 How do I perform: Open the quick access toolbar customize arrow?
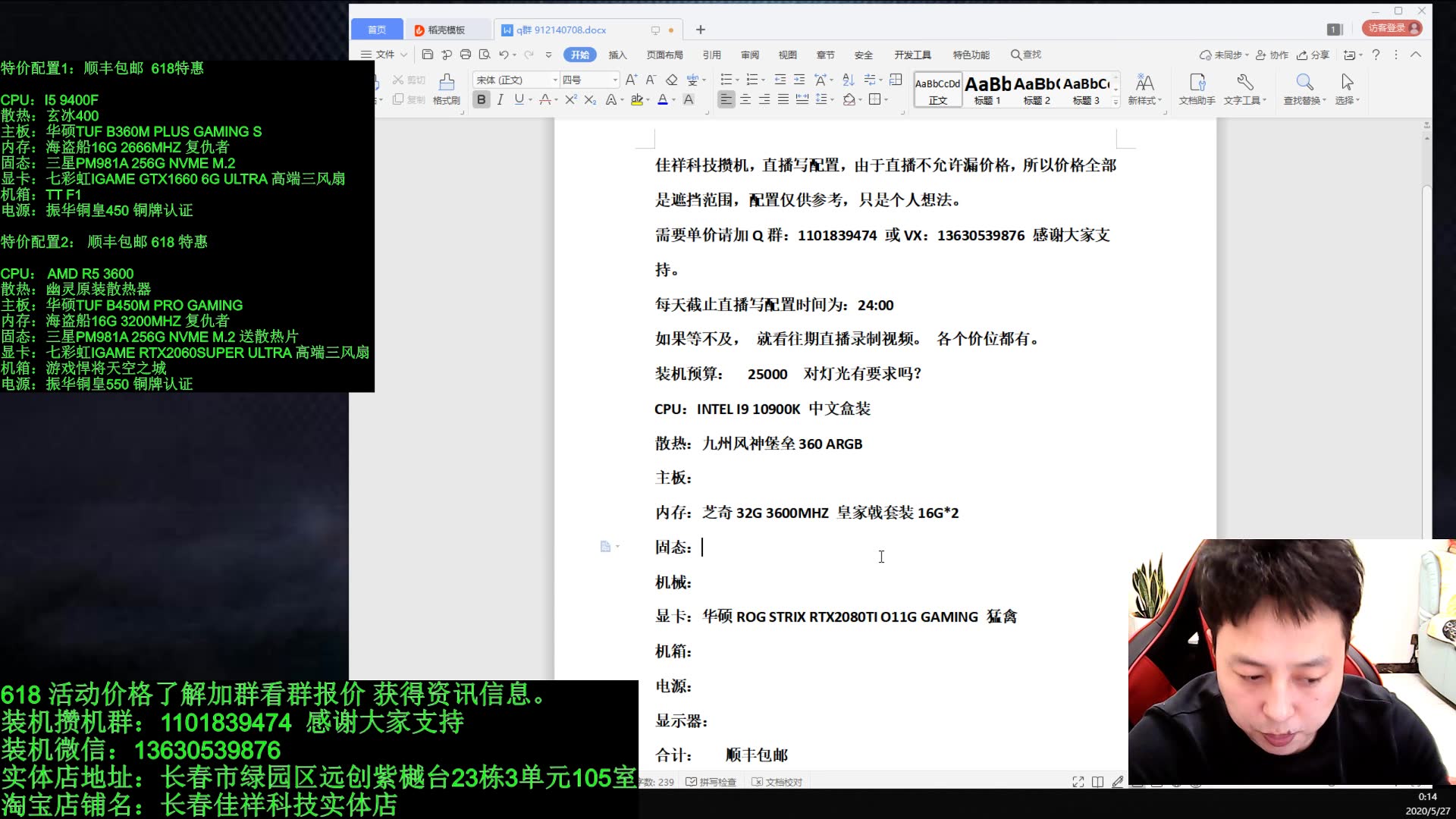coord(548,55)
